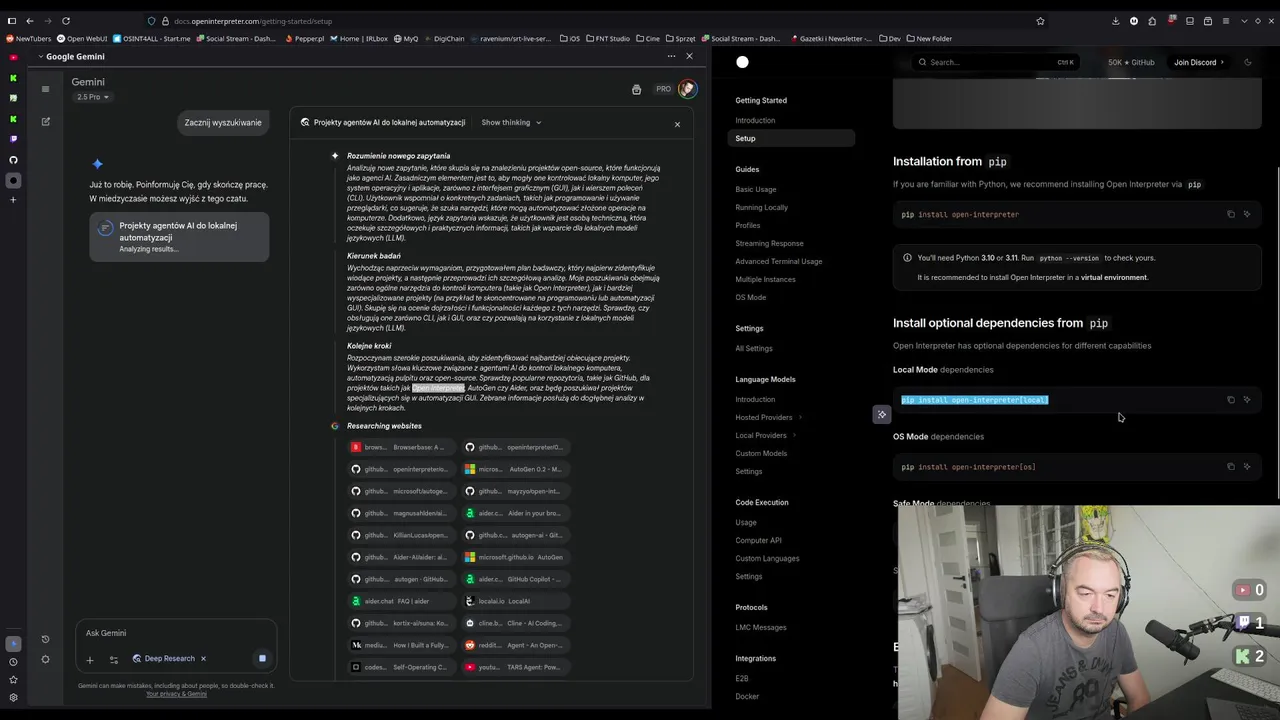Open the Introduction page under Getting Started
Screen dimensions: 1280x720
pos(755,120)
